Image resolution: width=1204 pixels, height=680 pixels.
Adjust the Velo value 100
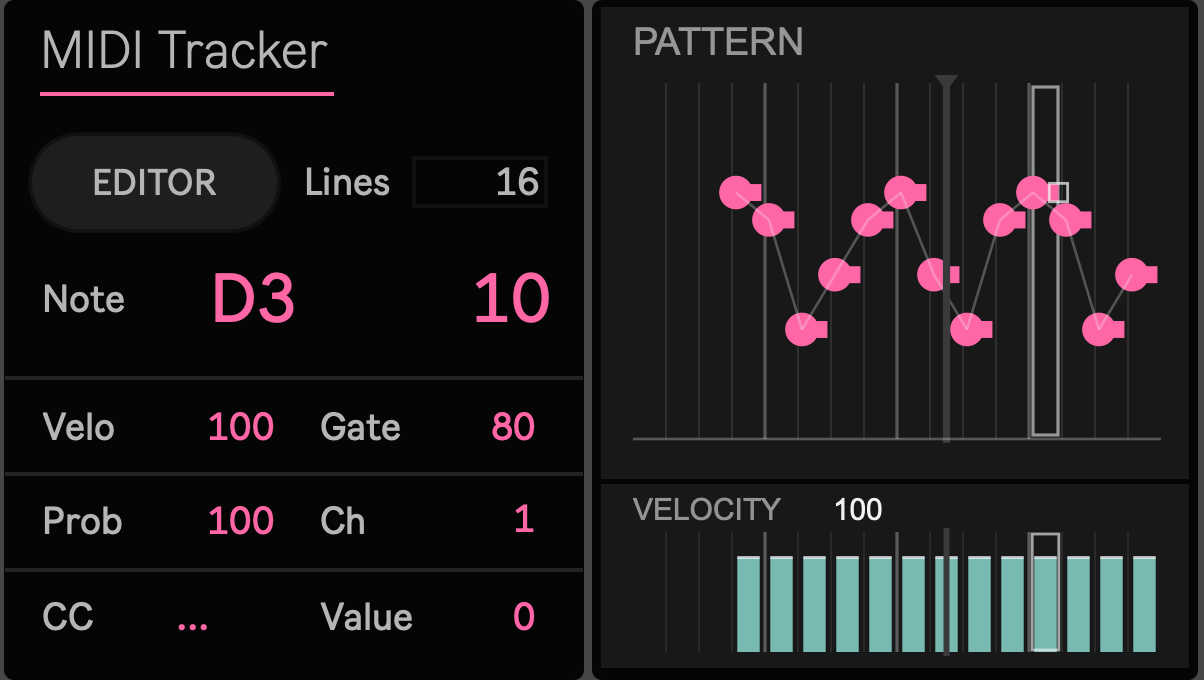tap(241, 427)
